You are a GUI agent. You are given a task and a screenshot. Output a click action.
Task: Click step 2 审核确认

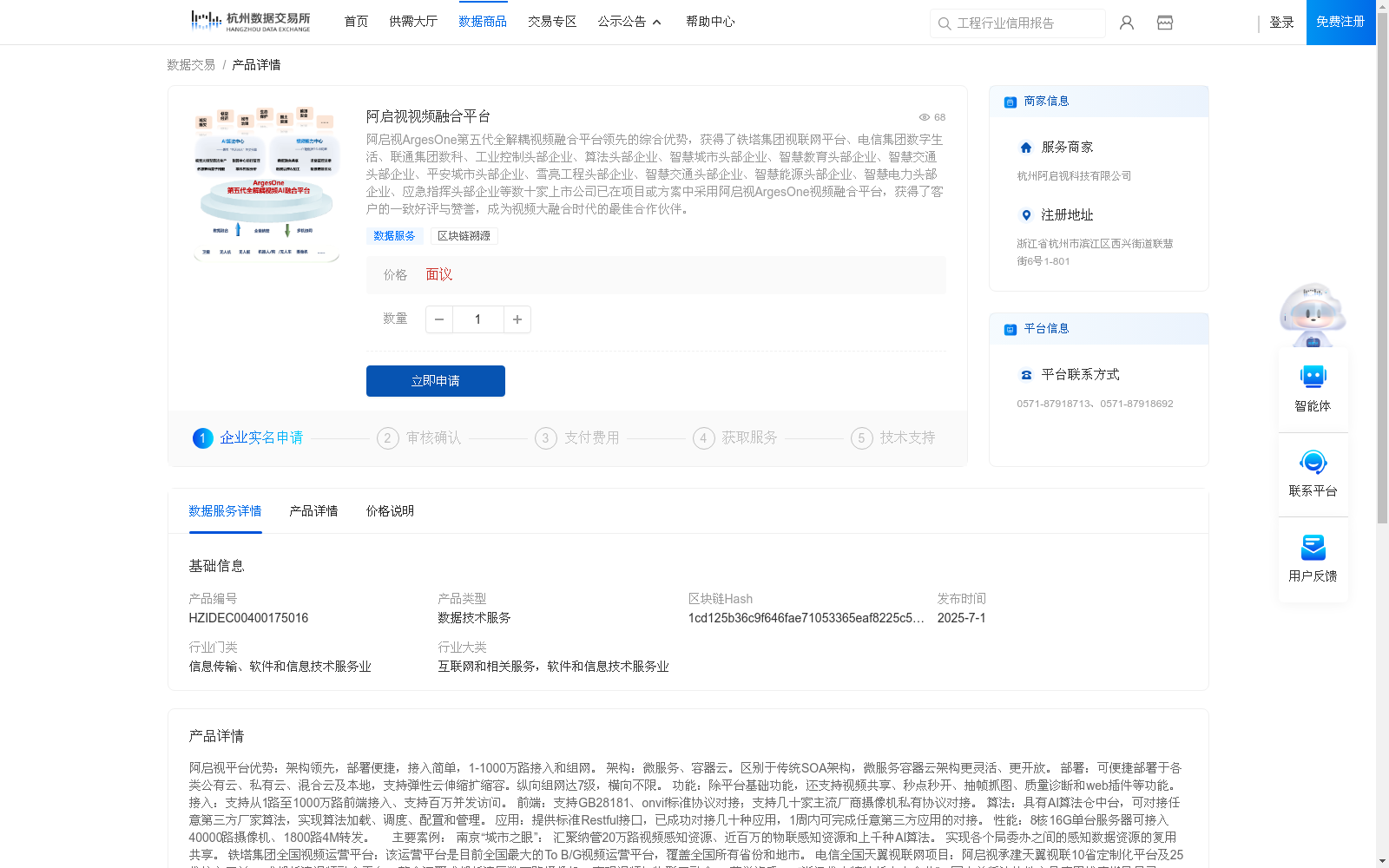419,438
